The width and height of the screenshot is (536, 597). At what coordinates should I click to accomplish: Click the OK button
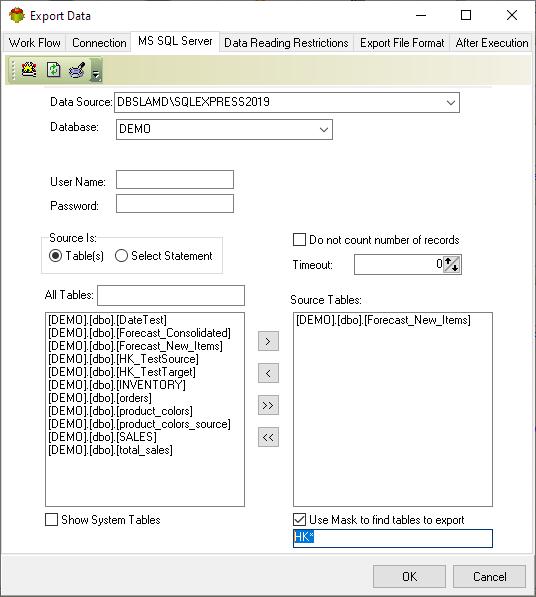(409, 576)
